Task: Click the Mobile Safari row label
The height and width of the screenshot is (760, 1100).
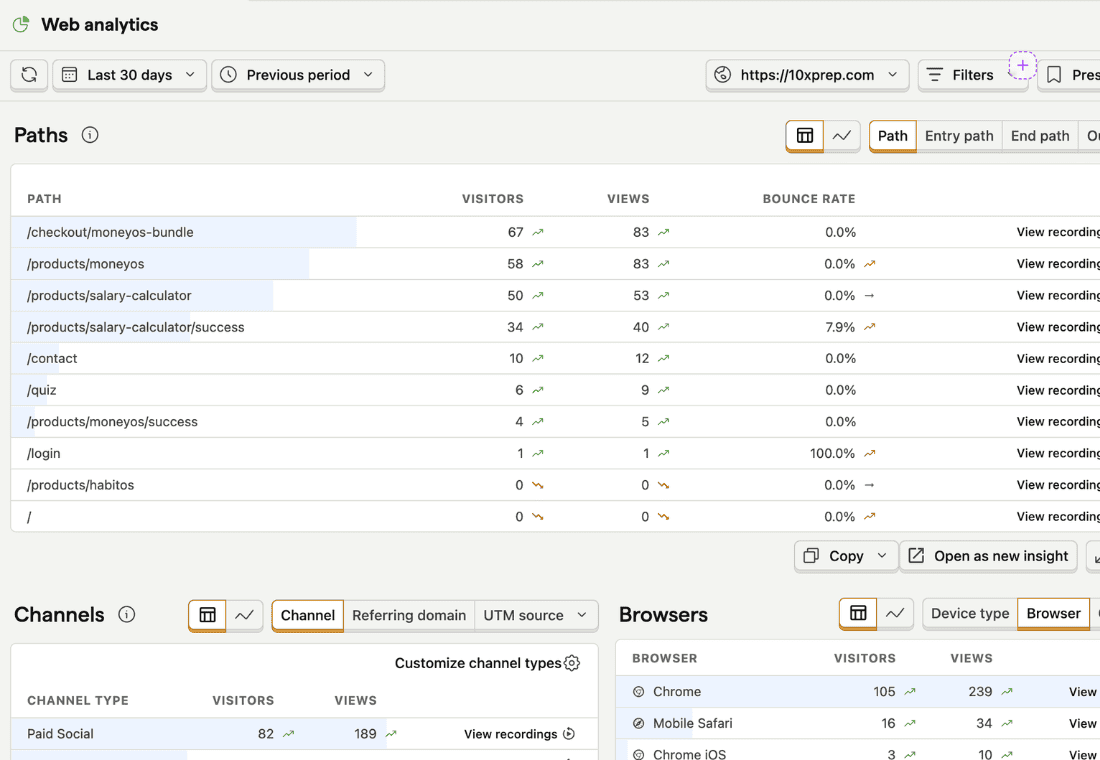Action: 692,724
